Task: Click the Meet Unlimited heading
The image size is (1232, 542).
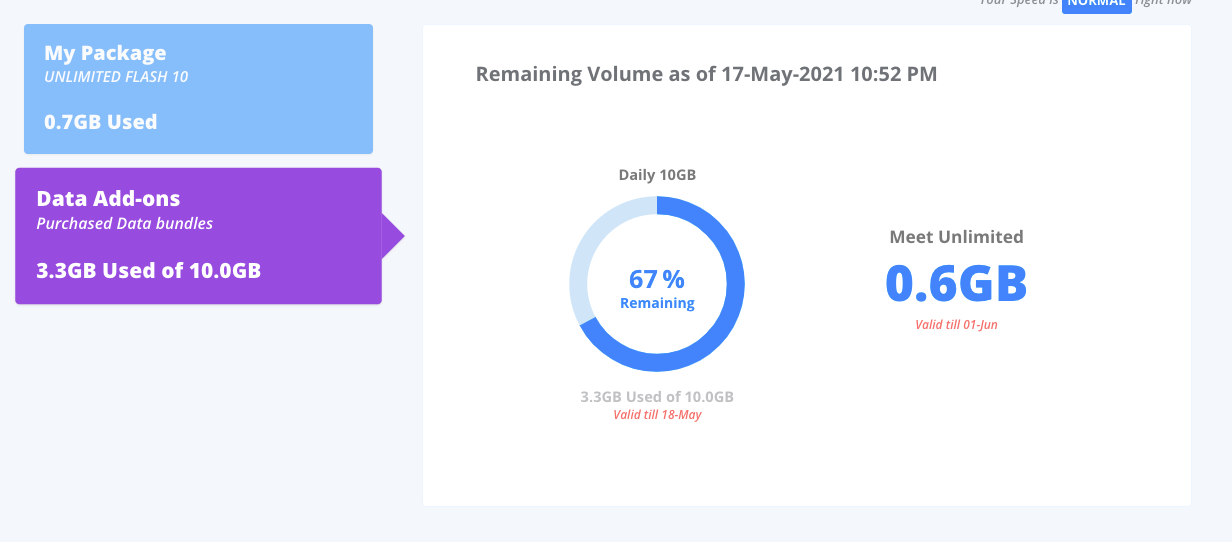Action: [x=956, y=237]
